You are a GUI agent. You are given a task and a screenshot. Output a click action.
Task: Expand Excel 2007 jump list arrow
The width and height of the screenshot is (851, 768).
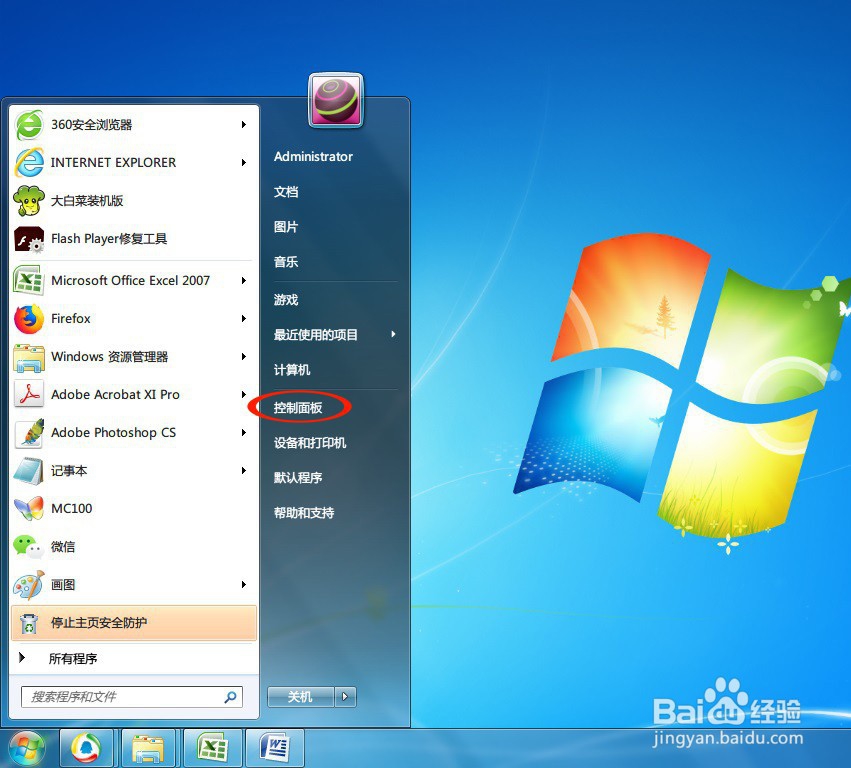click(244, 281)
